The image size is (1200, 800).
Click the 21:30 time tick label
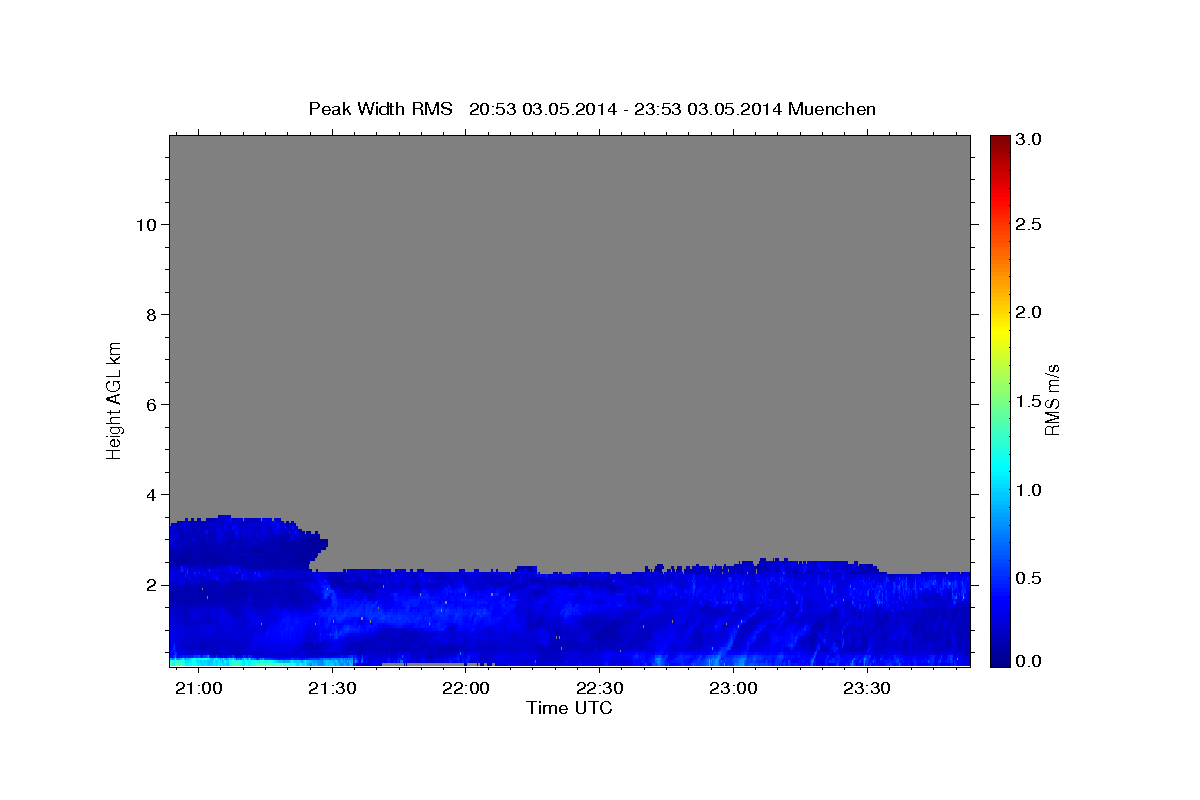coord(332,689)
